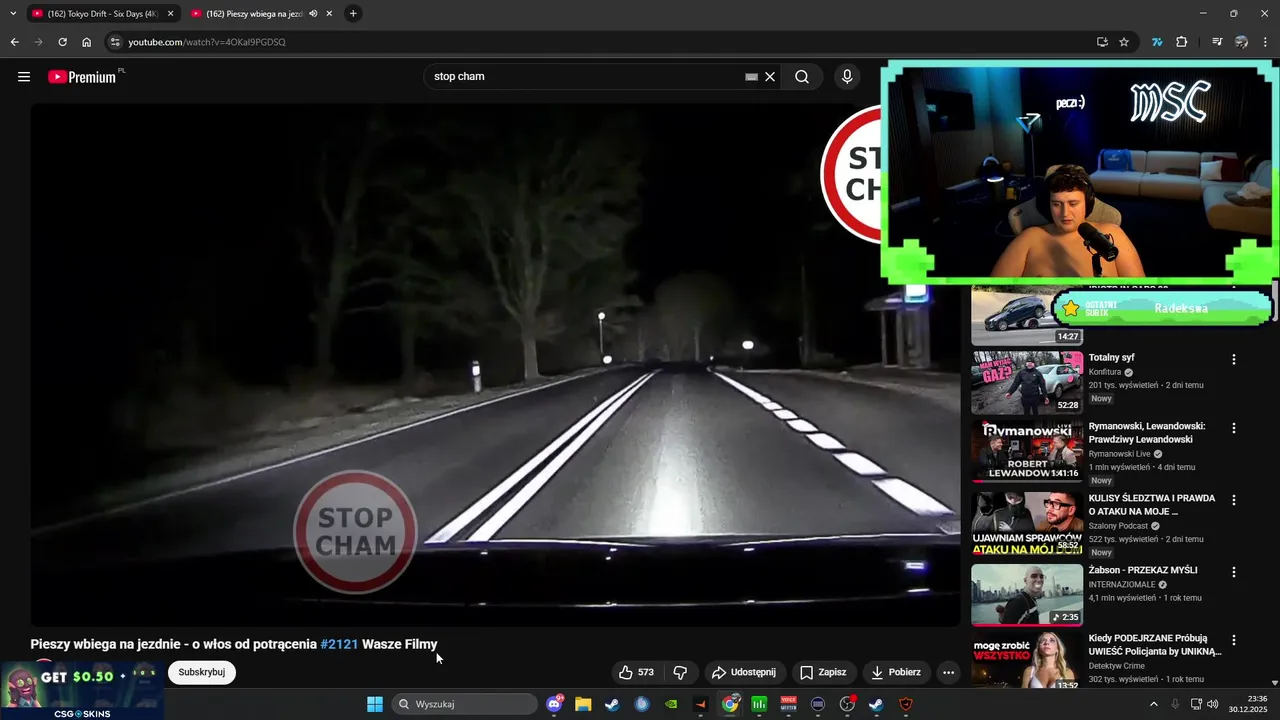The image size is (1280, 720).
Task: Open Żabson PRZEKAŻ MYŚLI thumbnail
Action: pyautogui.click(x=1027, y=595)
